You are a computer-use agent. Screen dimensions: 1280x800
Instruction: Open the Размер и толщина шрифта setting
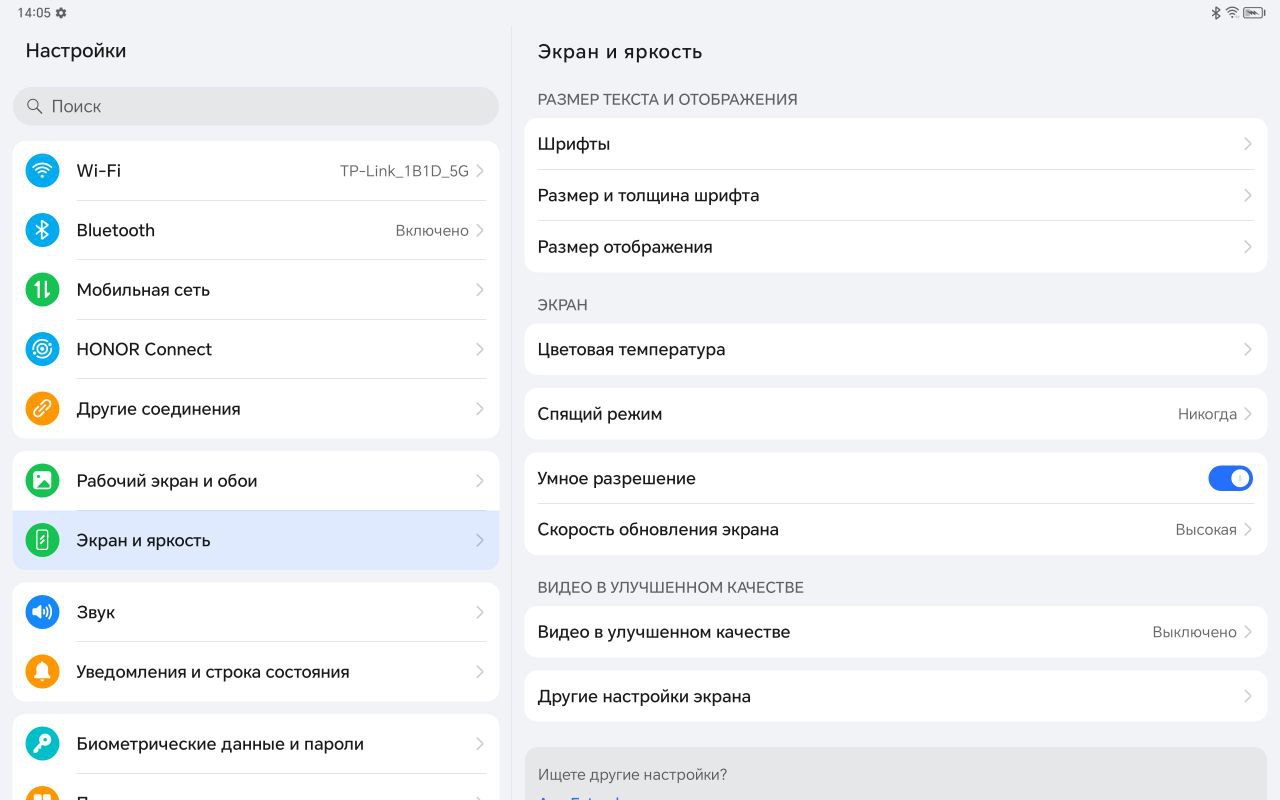point(896,195)
